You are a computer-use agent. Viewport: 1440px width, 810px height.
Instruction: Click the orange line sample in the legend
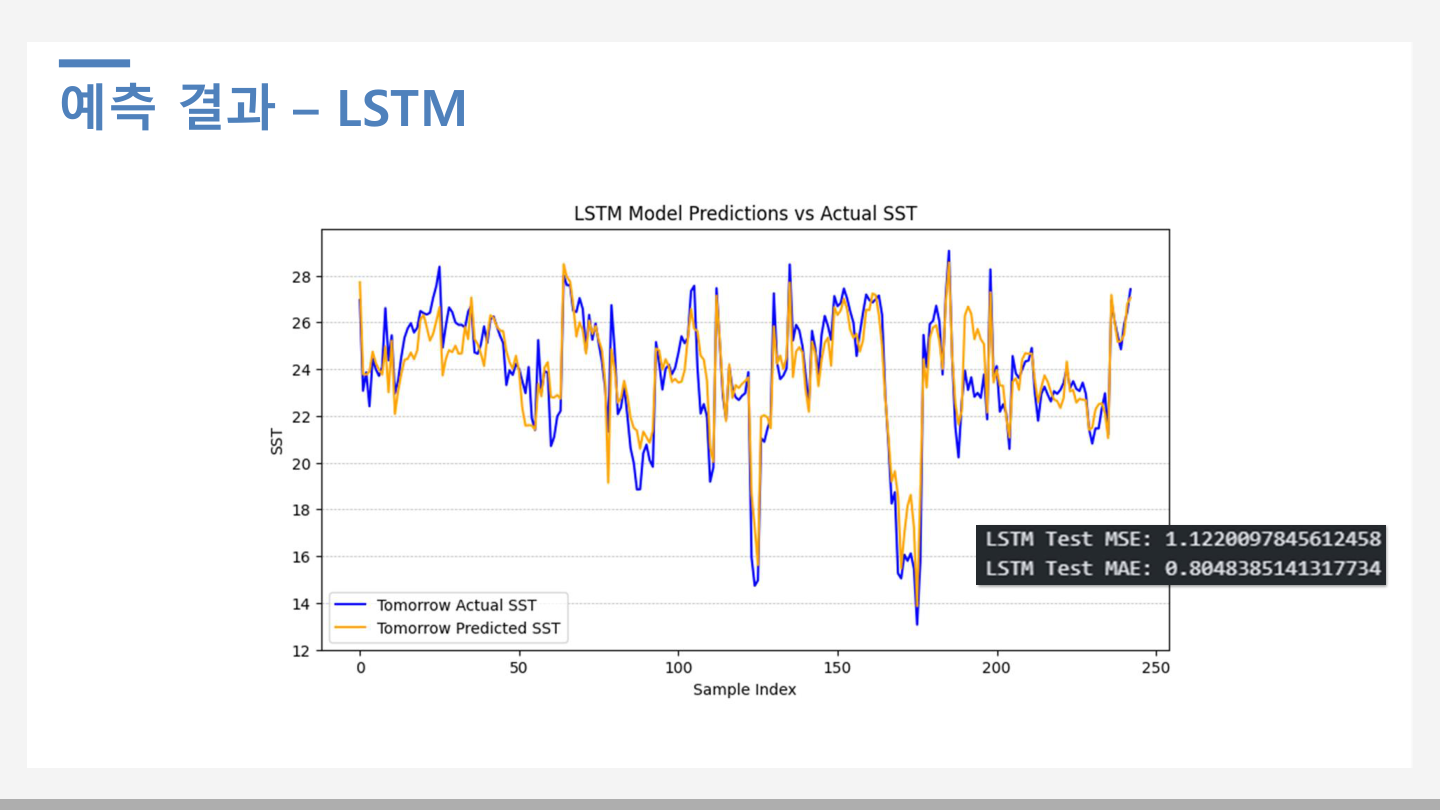coord(350,628)
